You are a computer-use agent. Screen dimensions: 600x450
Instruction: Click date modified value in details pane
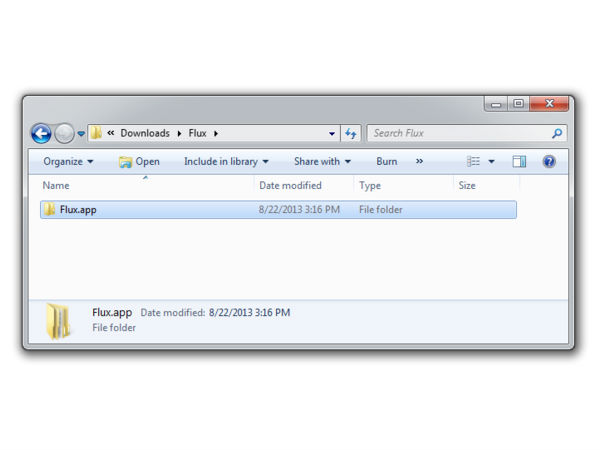(x=249, y=313)
